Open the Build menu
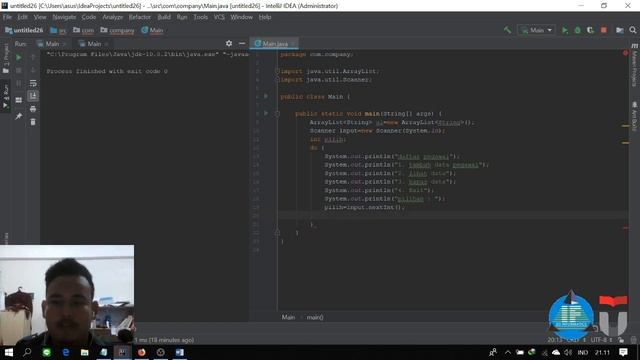 pos(164,17)
